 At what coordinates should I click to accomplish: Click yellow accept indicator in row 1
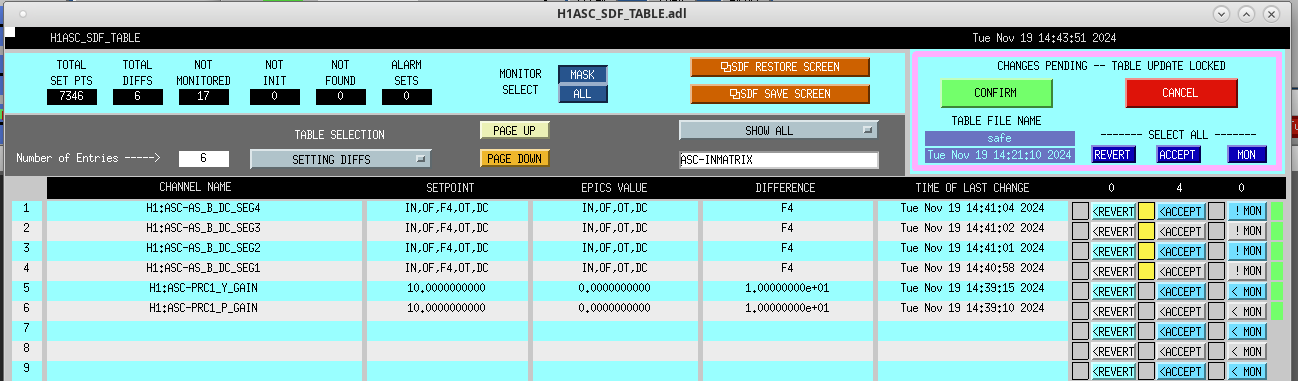(x=1146, y=211)
